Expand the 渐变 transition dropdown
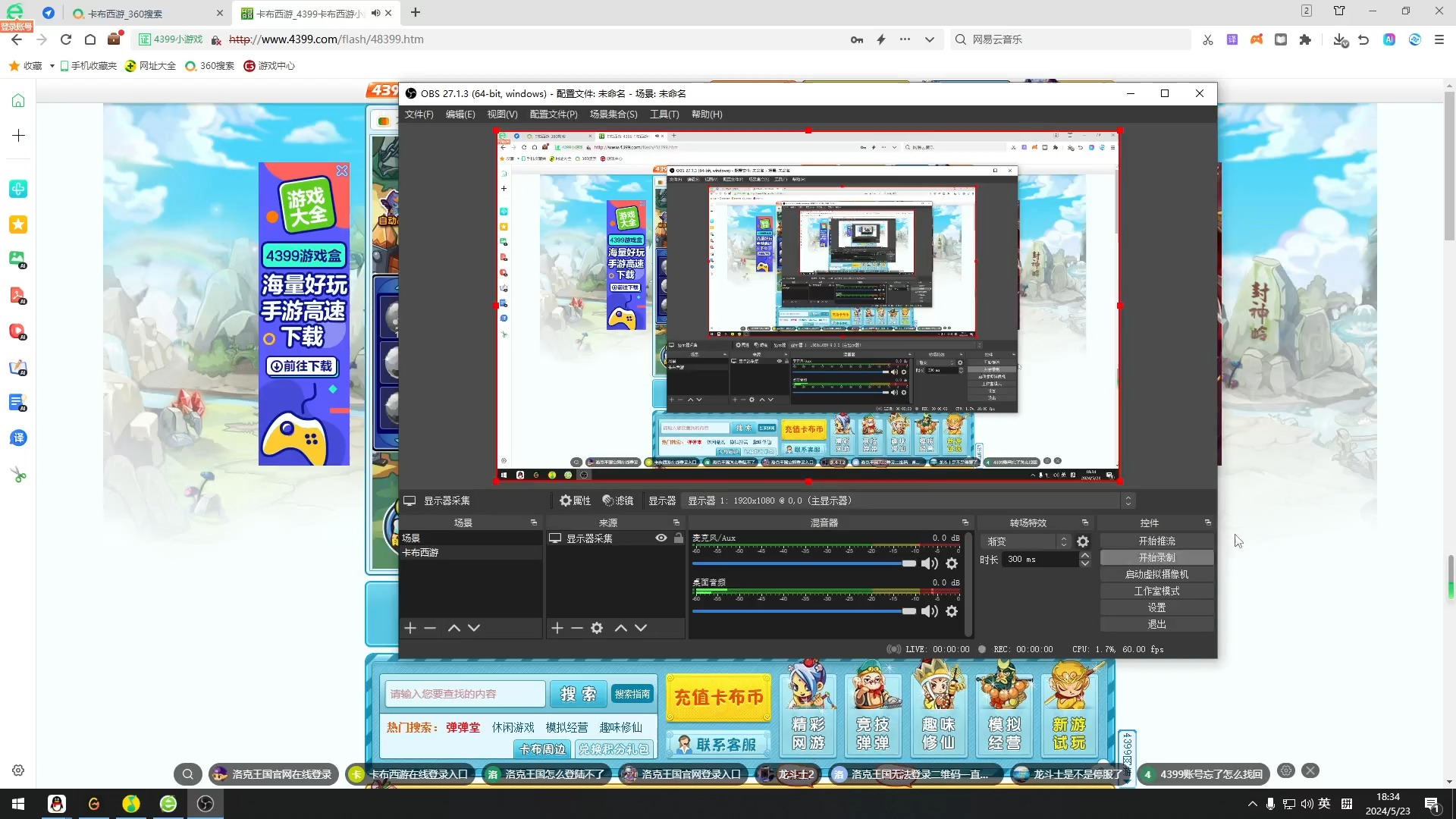This screenshot has height=819, width=1456. [x=1063, y=541]
